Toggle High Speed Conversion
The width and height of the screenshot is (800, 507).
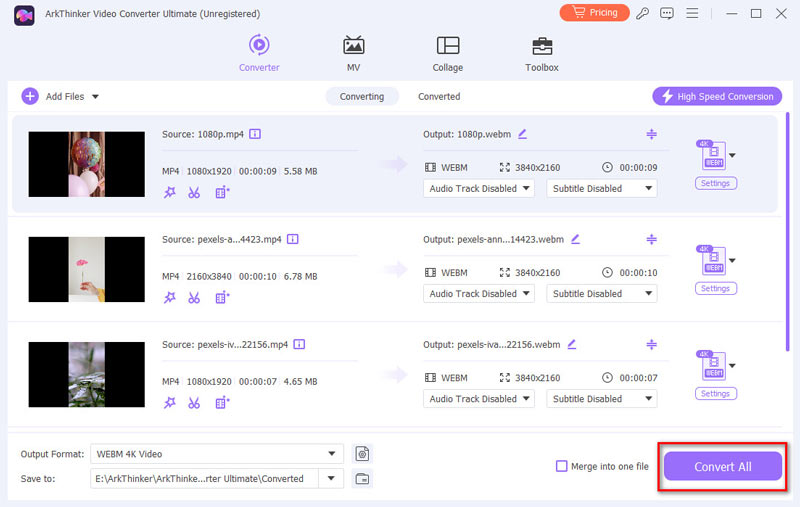717,96
